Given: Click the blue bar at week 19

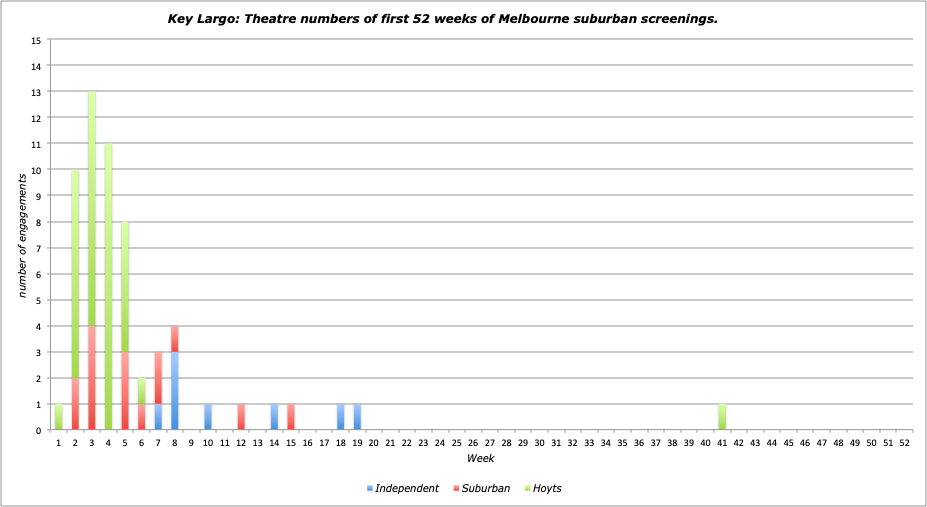Looking at the screenshot, I should point(357,417).
